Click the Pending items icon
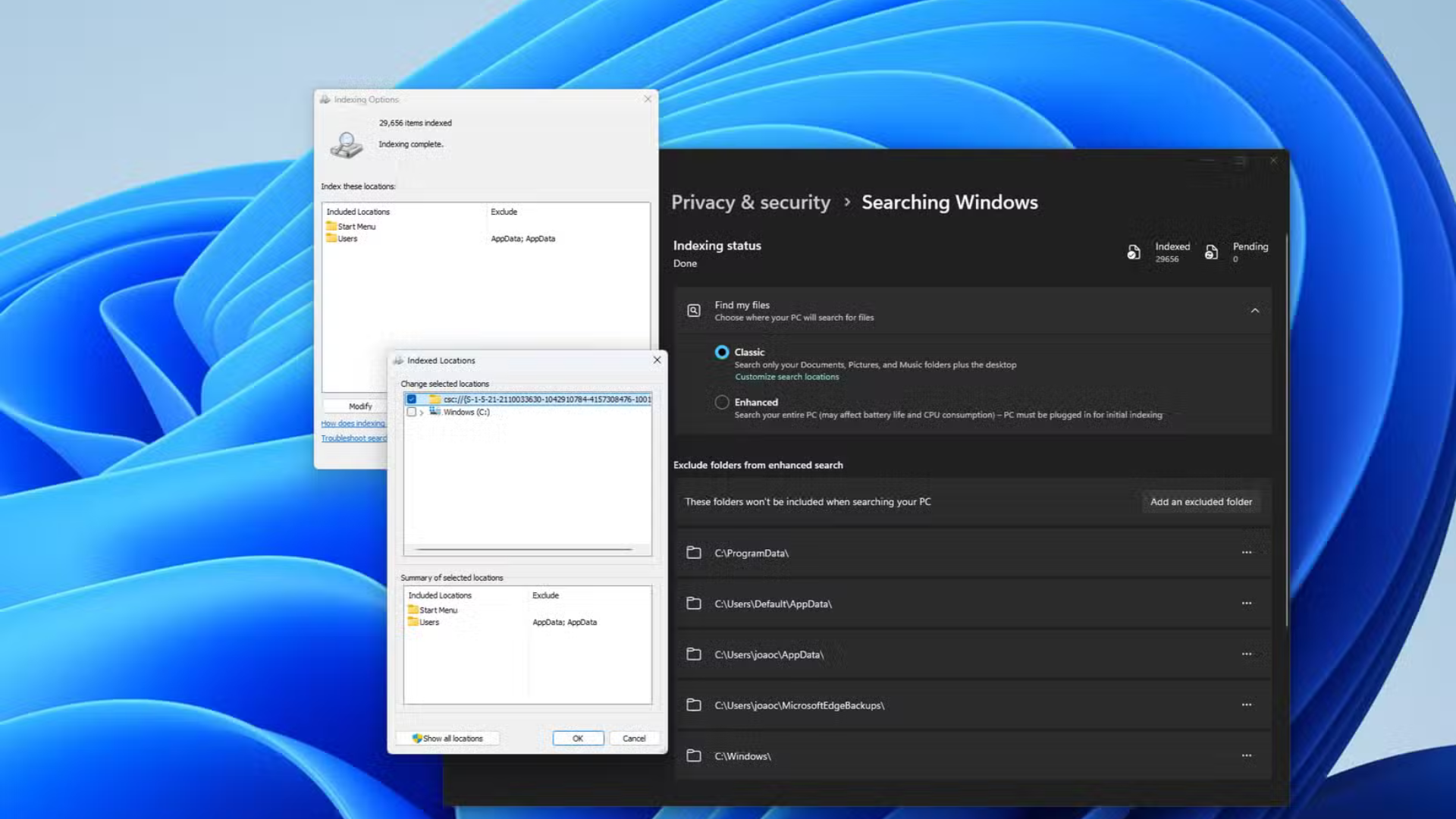 (1212, 252)
